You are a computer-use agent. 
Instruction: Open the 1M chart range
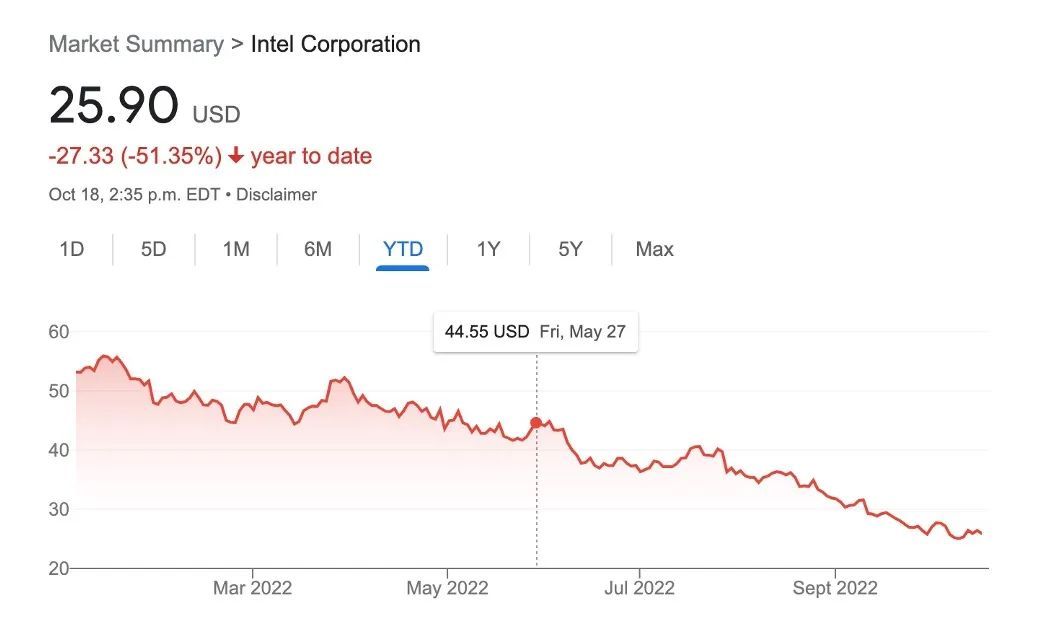236,250
